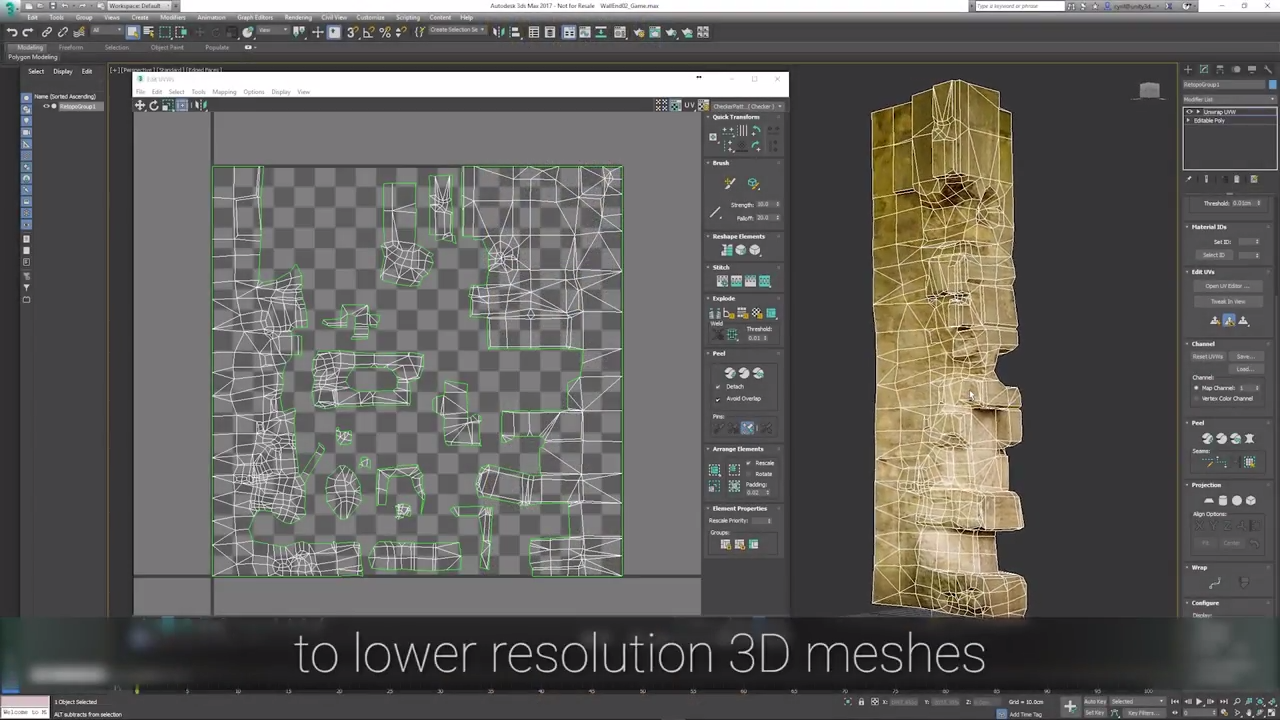Screen dimensions: 1280x720
Task: Select the Rotate tool in the UV editor toolbar
Action: point(153,105)
